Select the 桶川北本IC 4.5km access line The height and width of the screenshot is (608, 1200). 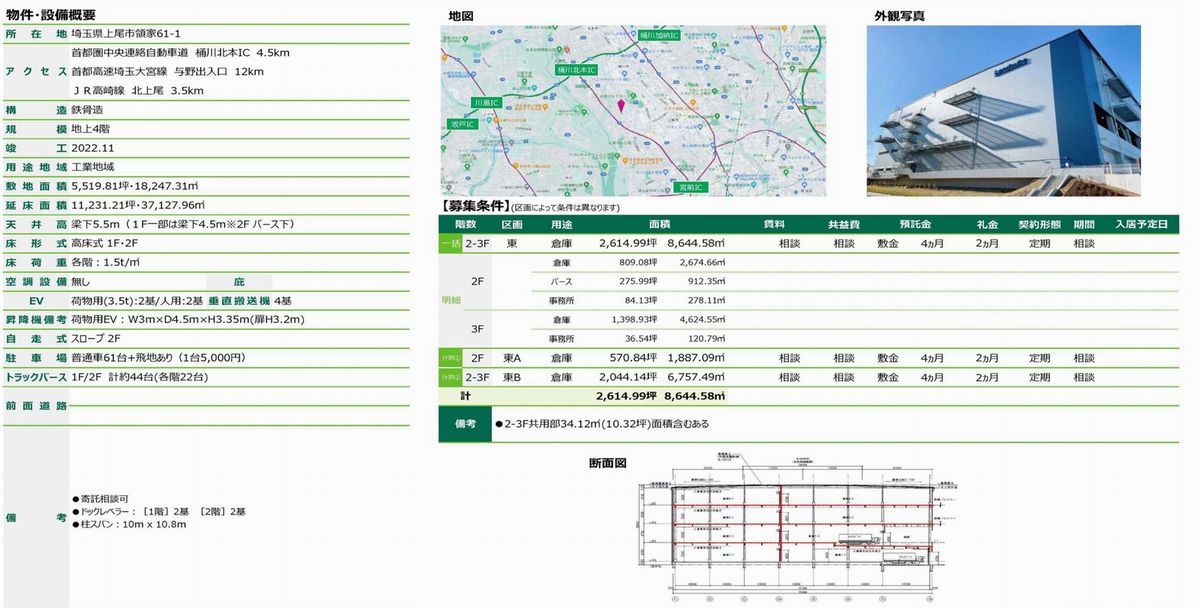click(x=180, y=52)
